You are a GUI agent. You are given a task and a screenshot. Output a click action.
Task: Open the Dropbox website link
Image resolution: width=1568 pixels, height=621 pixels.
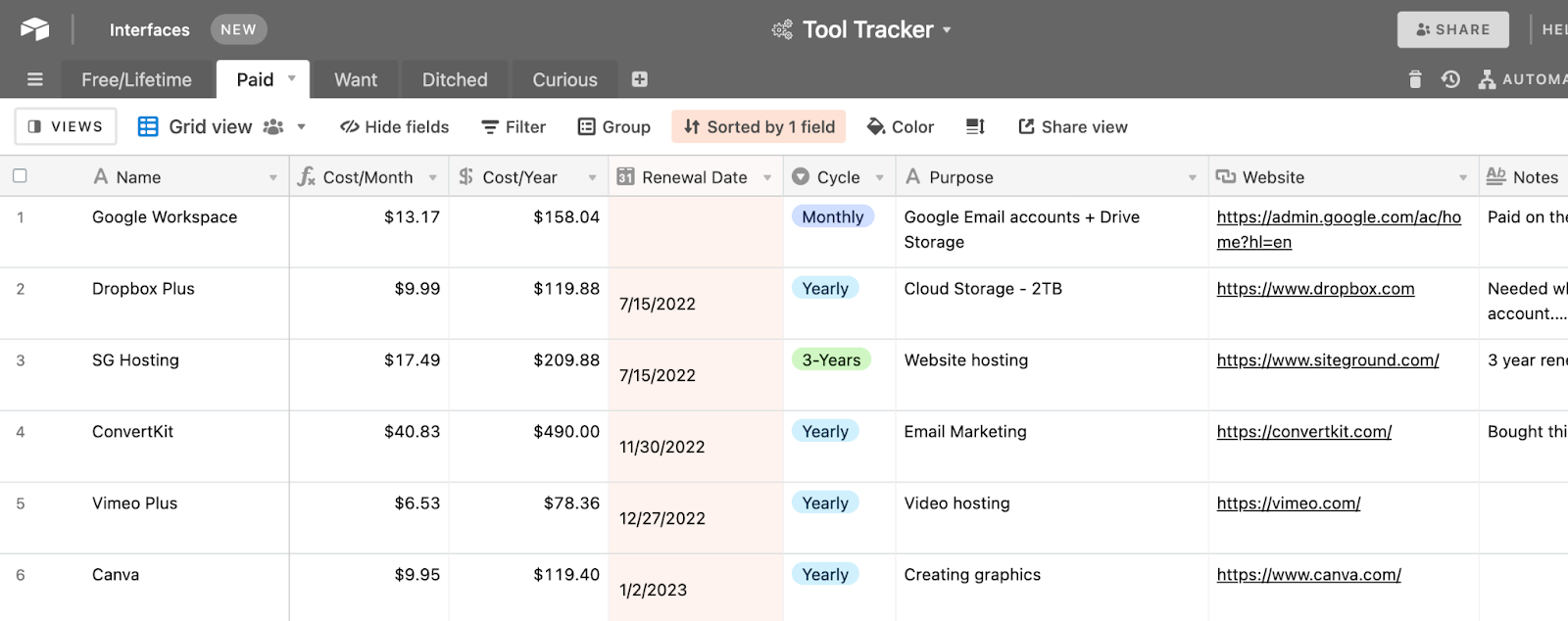(1315, 288)
